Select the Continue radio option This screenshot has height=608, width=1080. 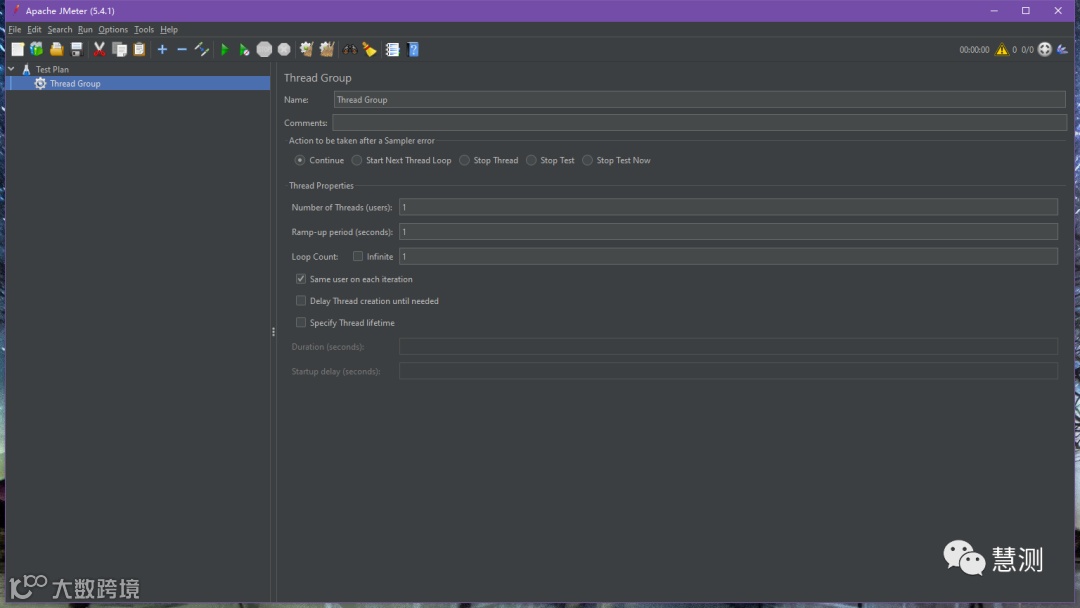click(x=300, y=160)
